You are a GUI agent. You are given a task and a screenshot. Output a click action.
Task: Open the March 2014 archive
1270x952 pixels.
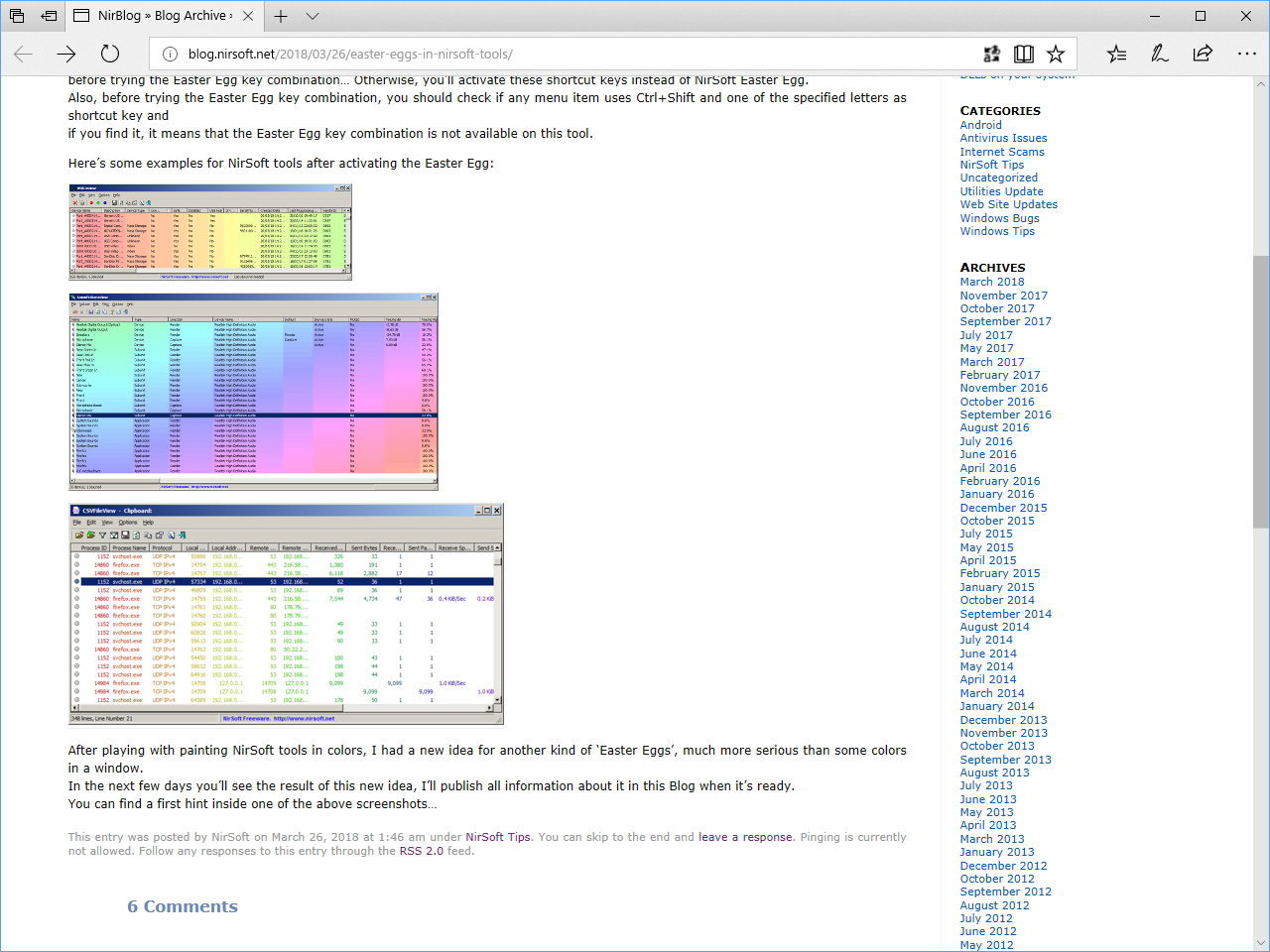pos(992,693)
